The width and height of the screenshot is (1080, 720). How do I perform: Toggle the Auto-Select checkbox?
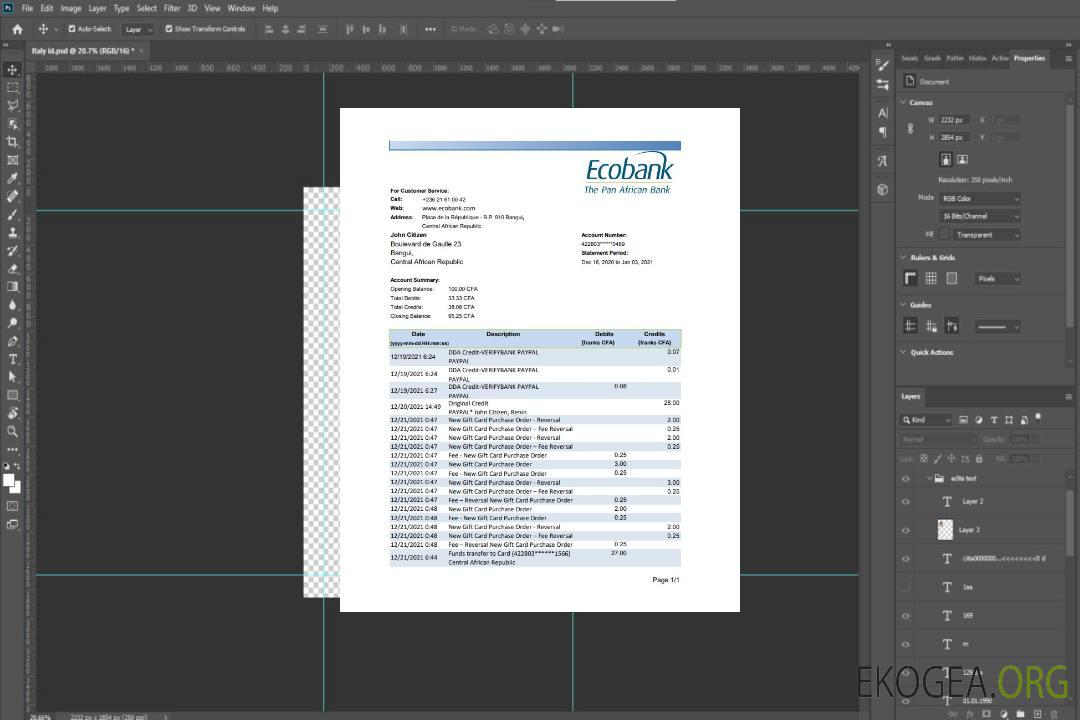point(72,29)
